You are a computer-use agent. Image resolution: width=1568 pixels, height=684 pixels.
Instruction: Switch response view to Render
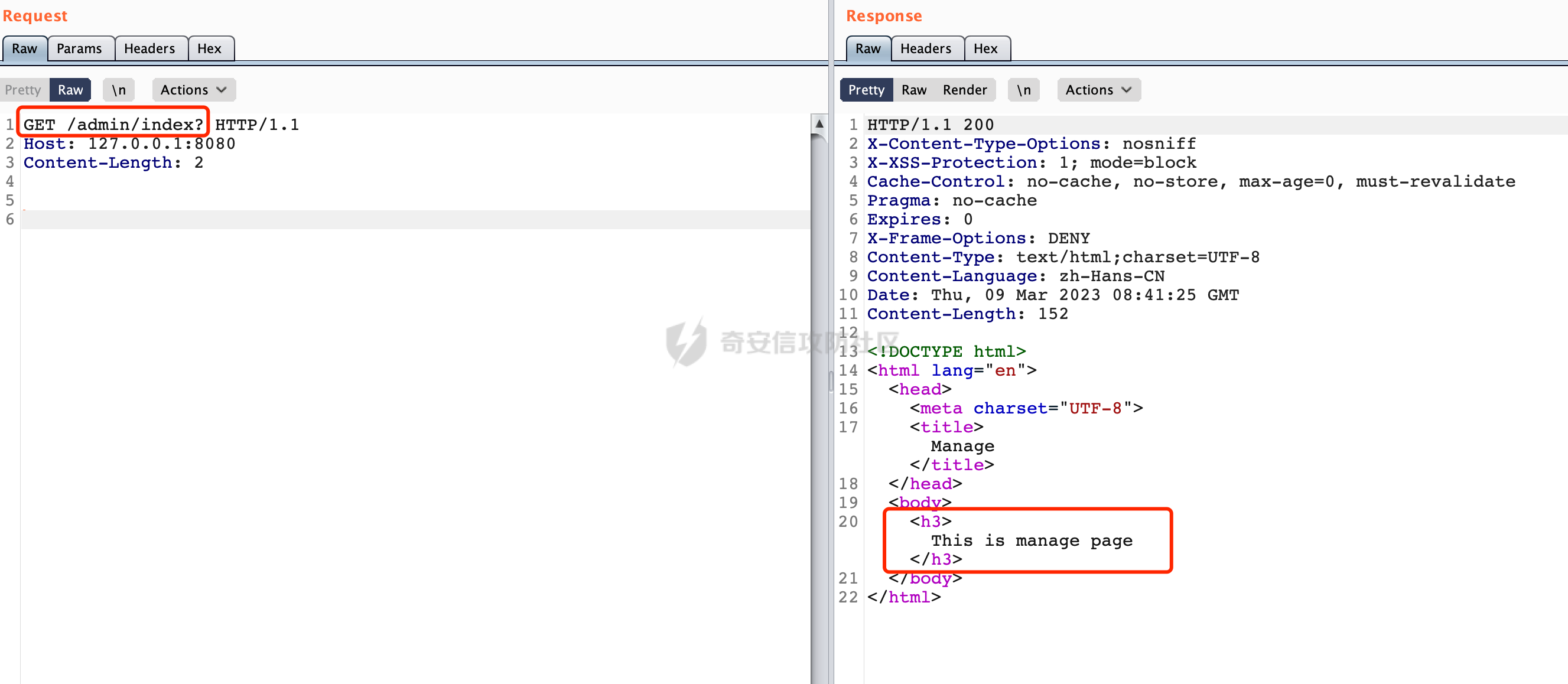pos(964,90)
